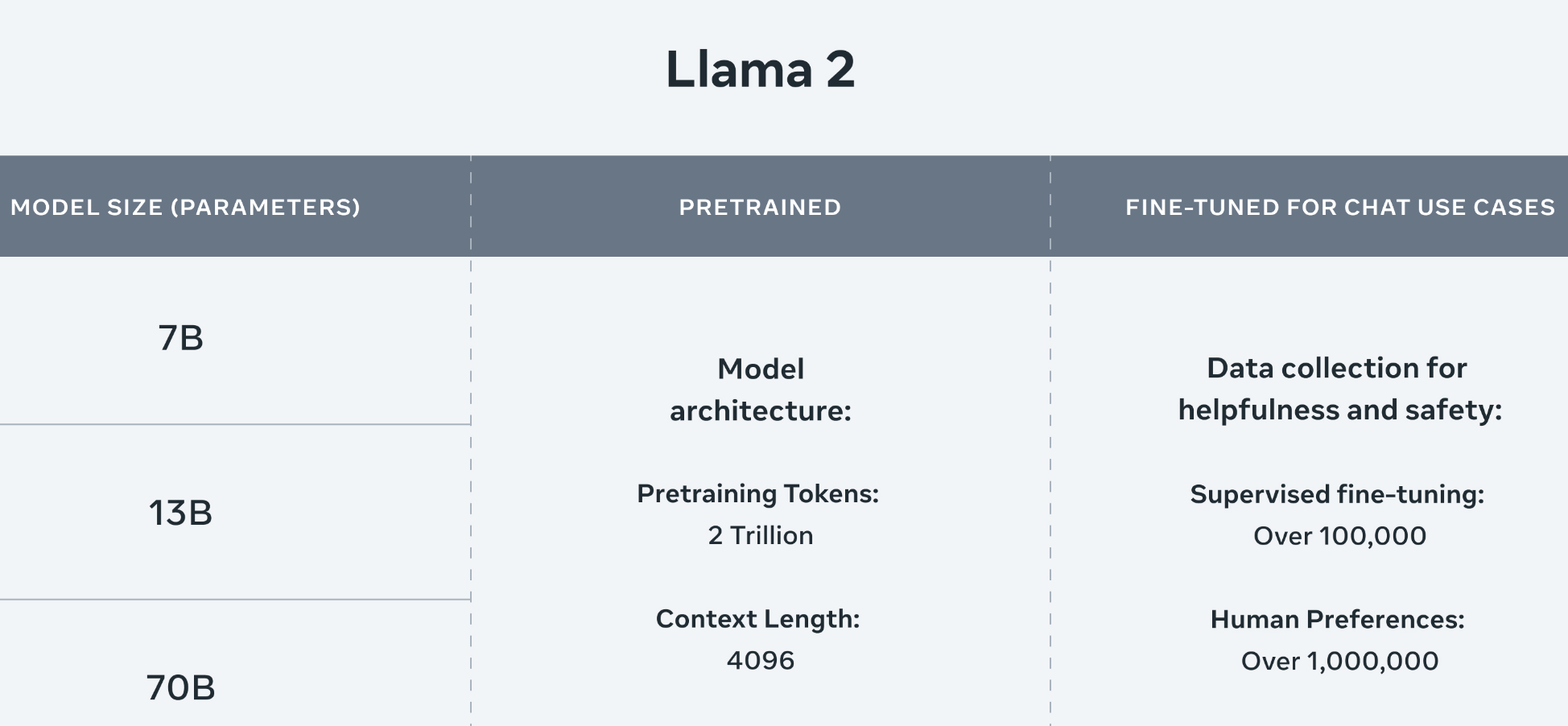
Task: Click Data collection for helpfulness and safety
Action: [x=1339, y=389]
